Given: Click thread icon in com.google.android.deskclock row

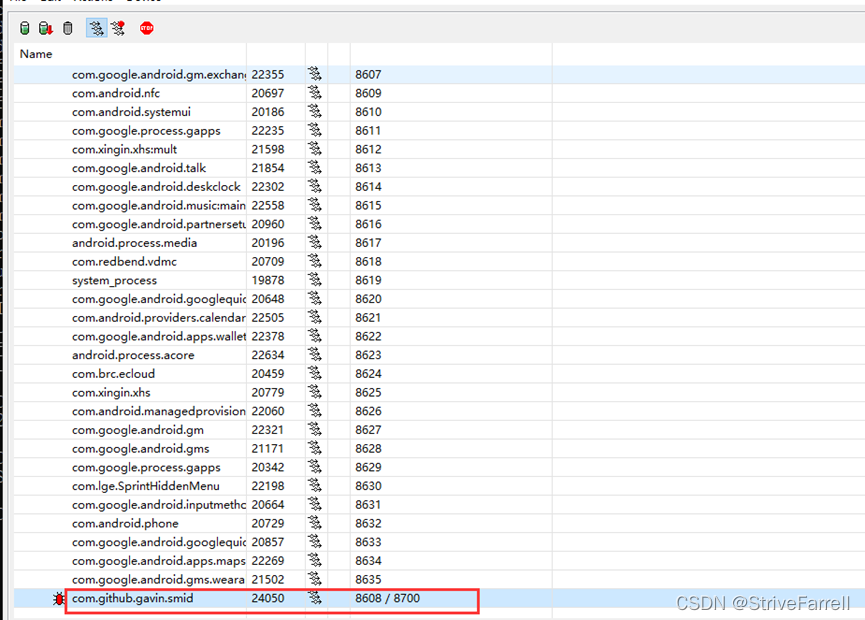Looking at the screenshot, I should coord(314,186).
